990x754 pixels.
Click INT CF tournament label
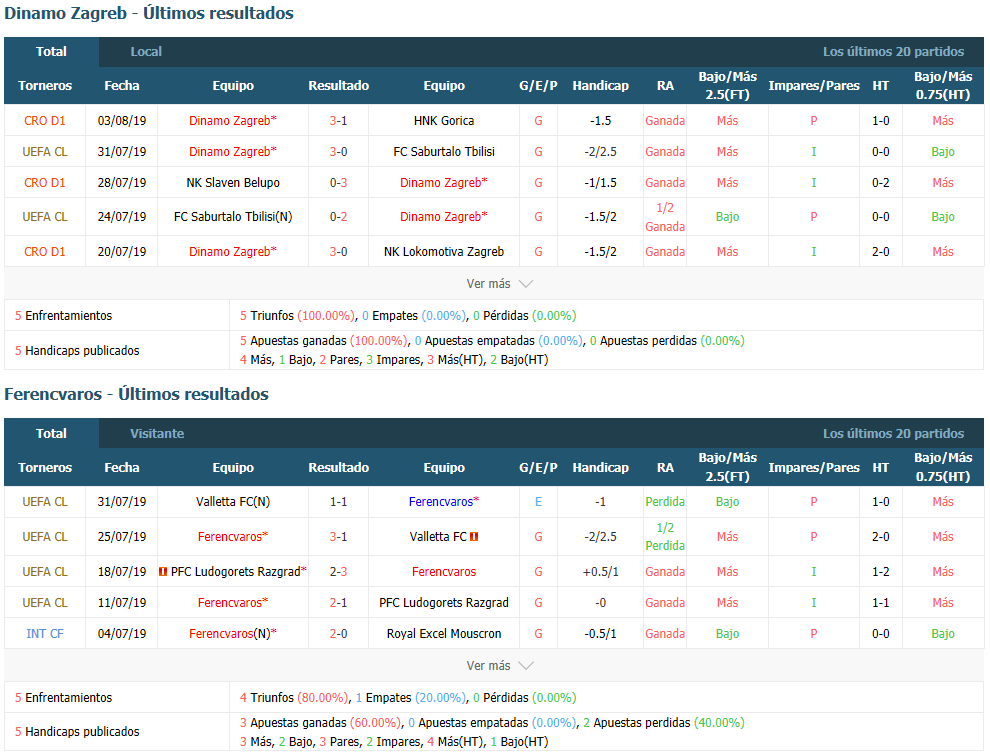[x=45, y=633]
